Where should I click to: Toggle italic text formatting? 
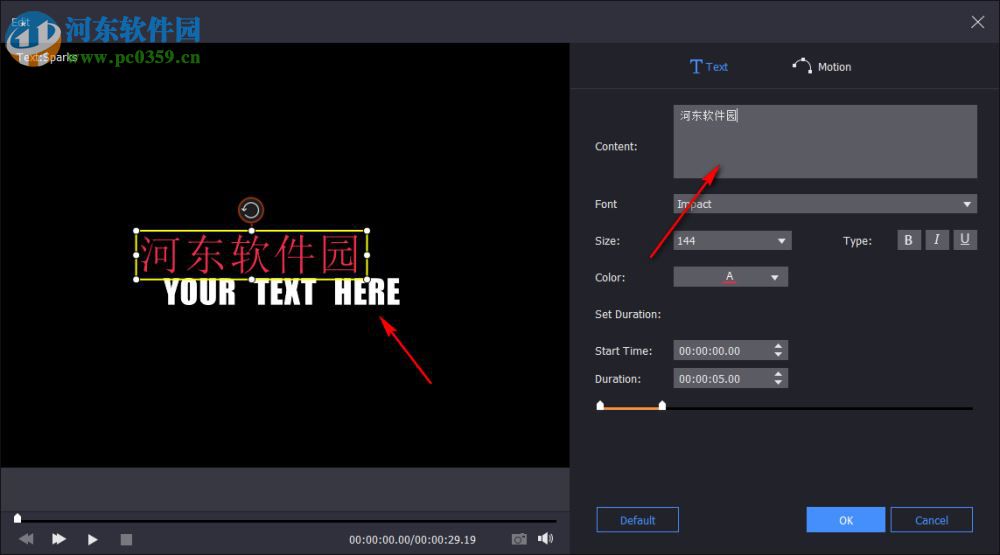(x=937, y=240)
